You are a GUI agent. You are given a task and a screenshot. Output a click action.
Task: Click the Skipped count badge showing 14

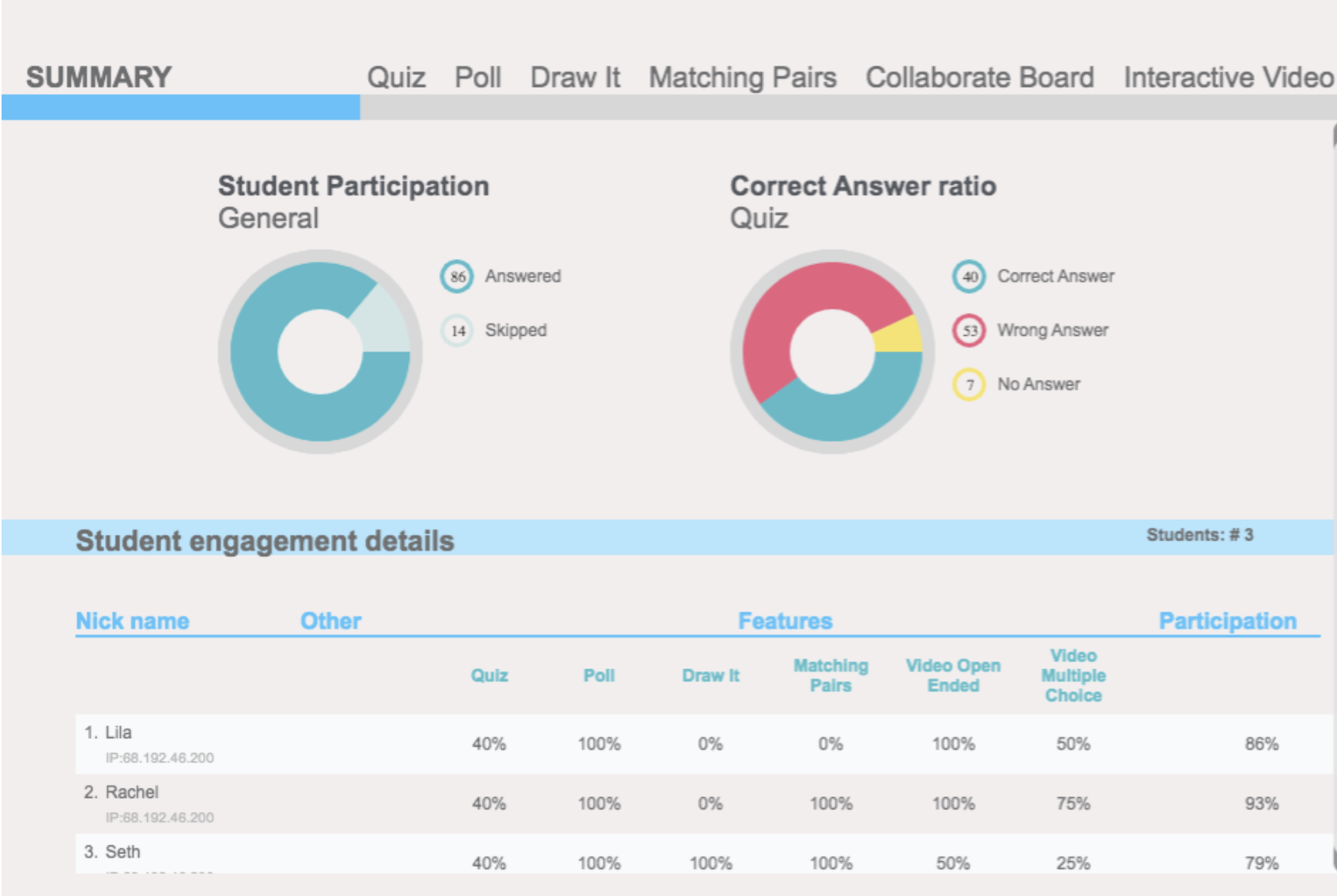(457, 330)
